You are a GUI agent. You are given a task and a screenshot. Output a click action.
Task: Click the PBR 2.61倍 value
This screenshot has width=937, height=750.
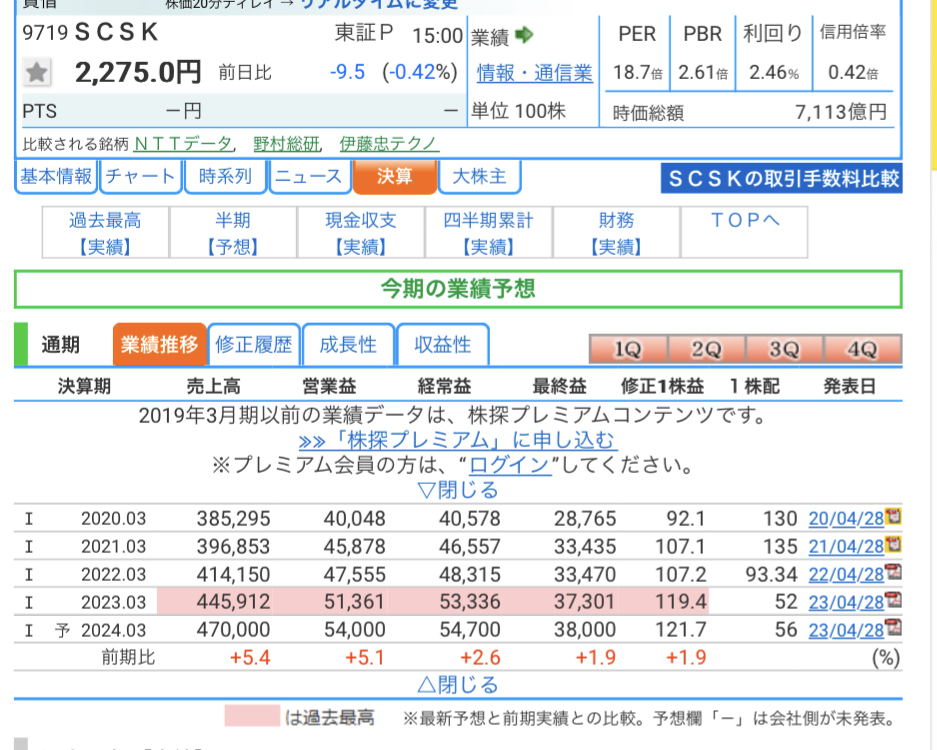click(x=703, y=72)
